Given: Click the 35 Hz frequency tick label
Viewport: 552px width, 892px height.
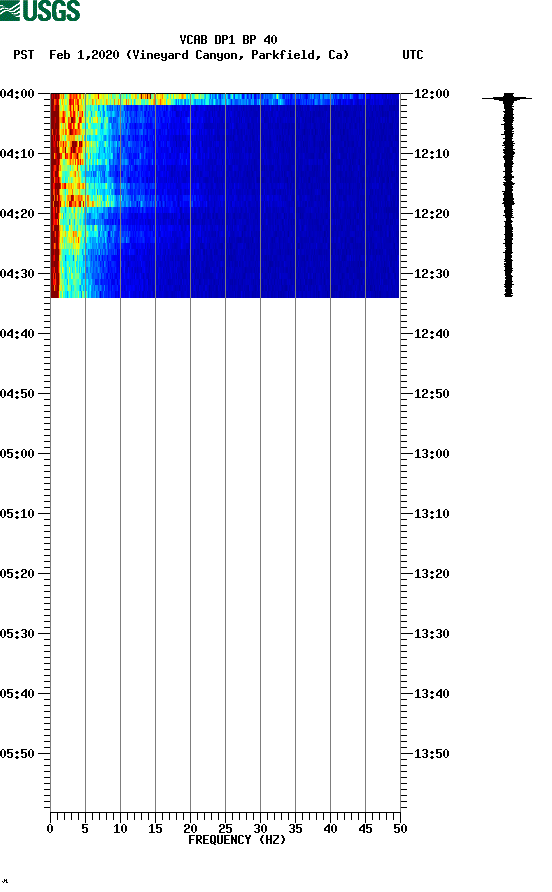Looking at the screenshot, I should pyautogui.click(x=295, y=829).
